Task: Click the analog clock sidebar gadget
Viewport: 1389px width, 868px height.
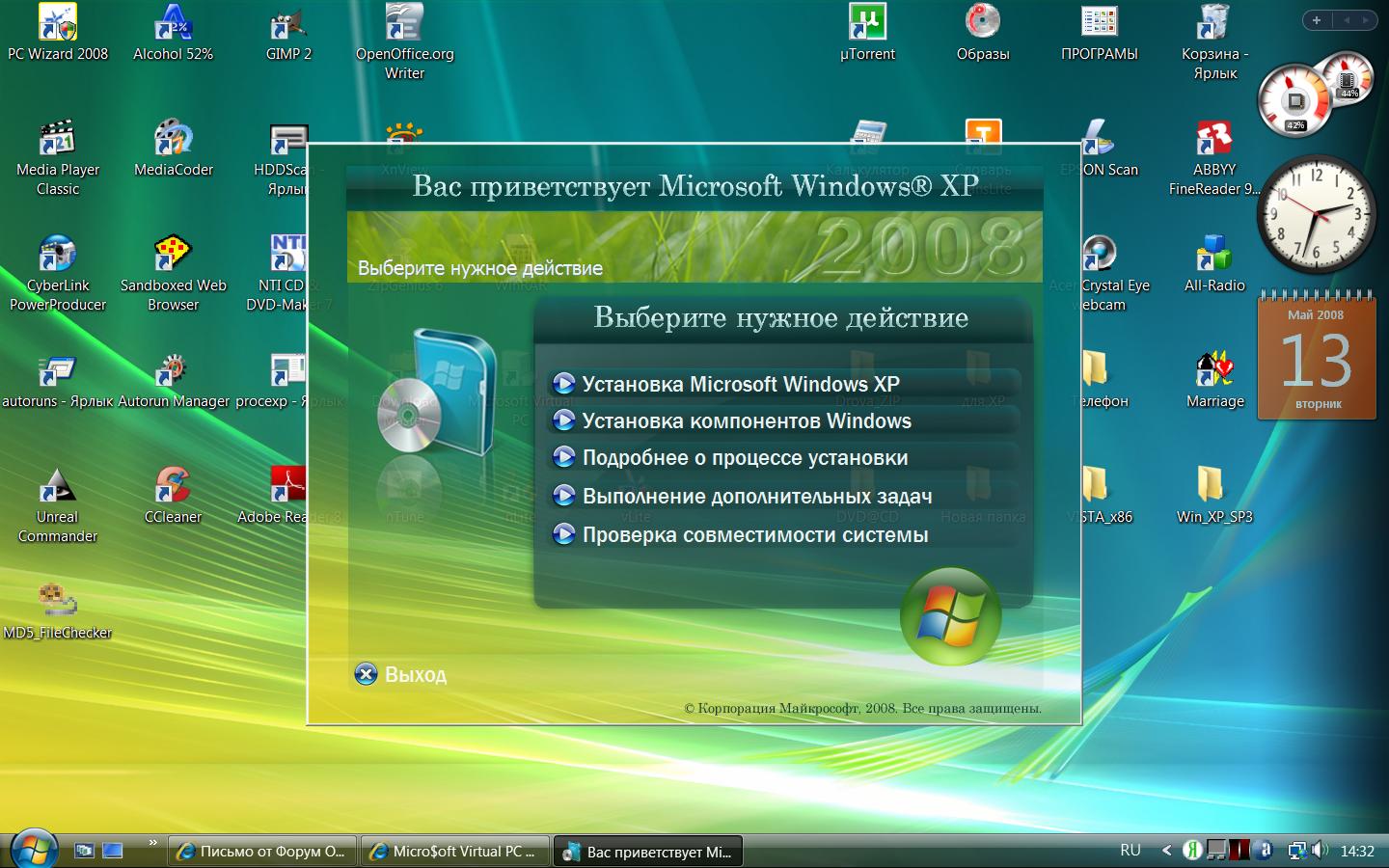Action: tap(1316, 216)
